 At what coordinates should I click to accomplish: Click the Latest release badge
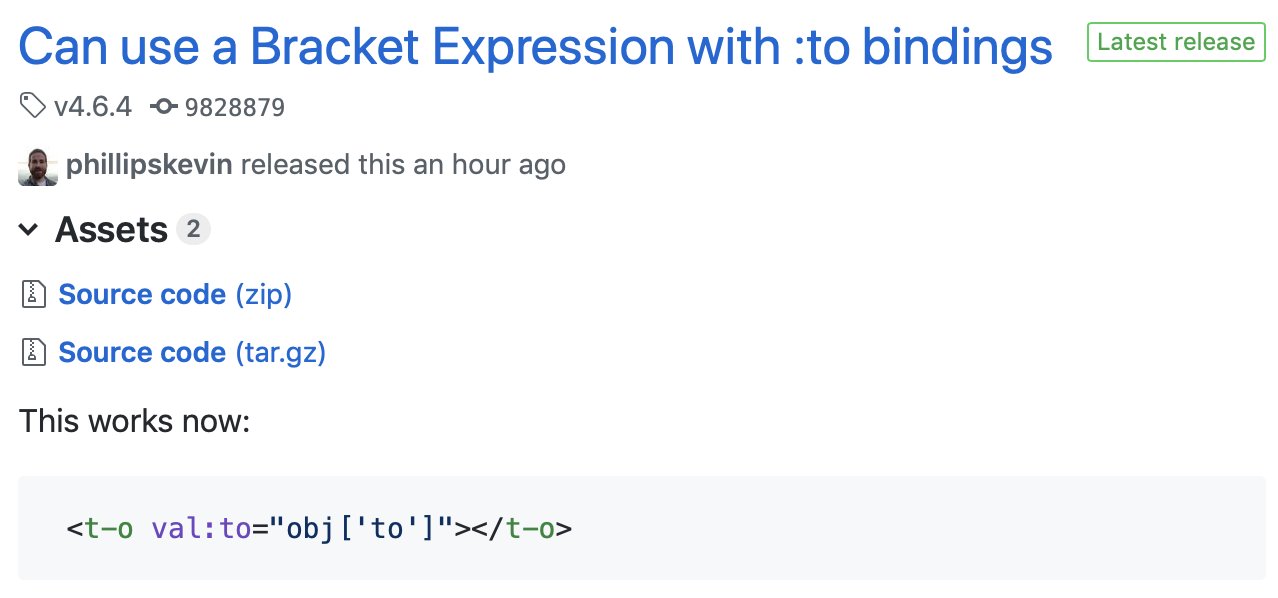tap(1176, 42)
